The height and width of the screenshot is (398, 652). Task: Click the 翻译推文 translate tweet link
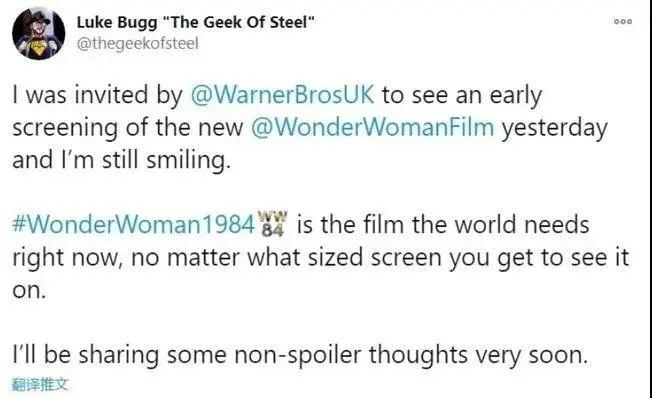(40, 384)
